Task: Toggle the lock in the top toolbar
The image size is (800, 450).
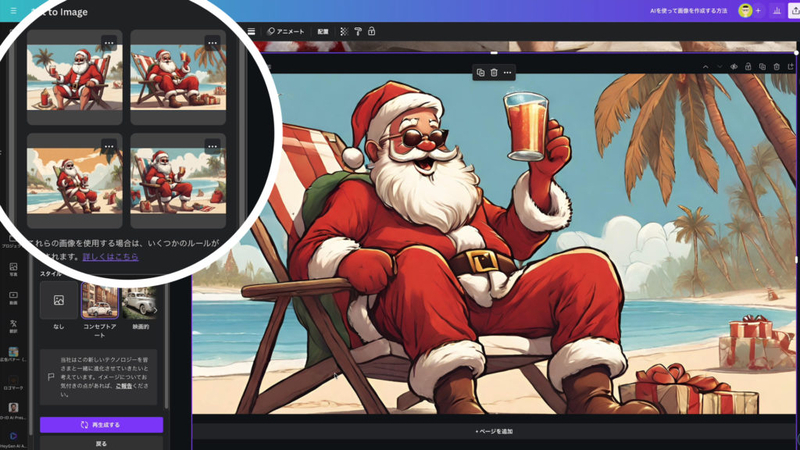Action: (x=371, y=32)
